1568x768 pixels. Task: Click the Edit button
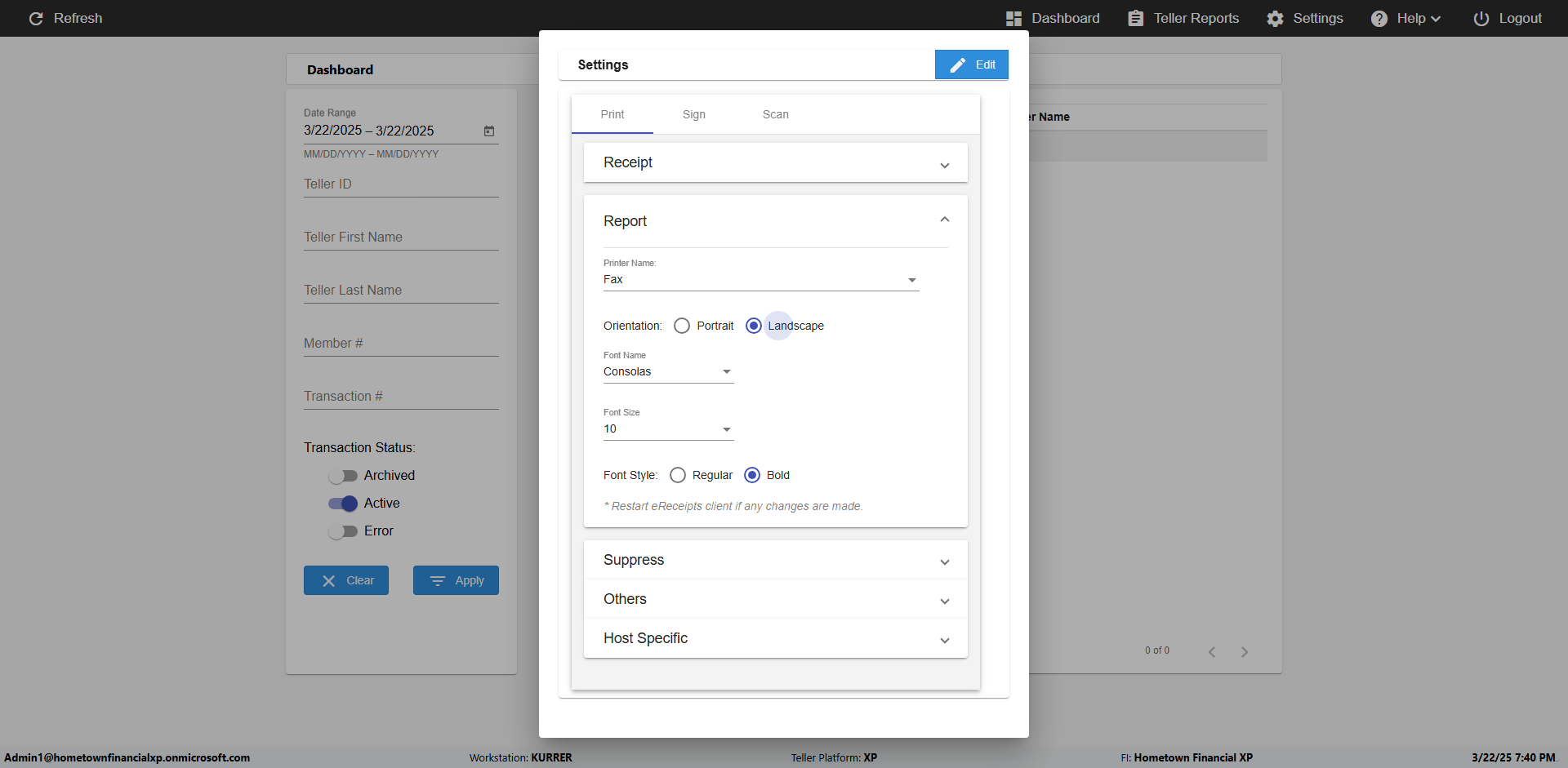972,64
